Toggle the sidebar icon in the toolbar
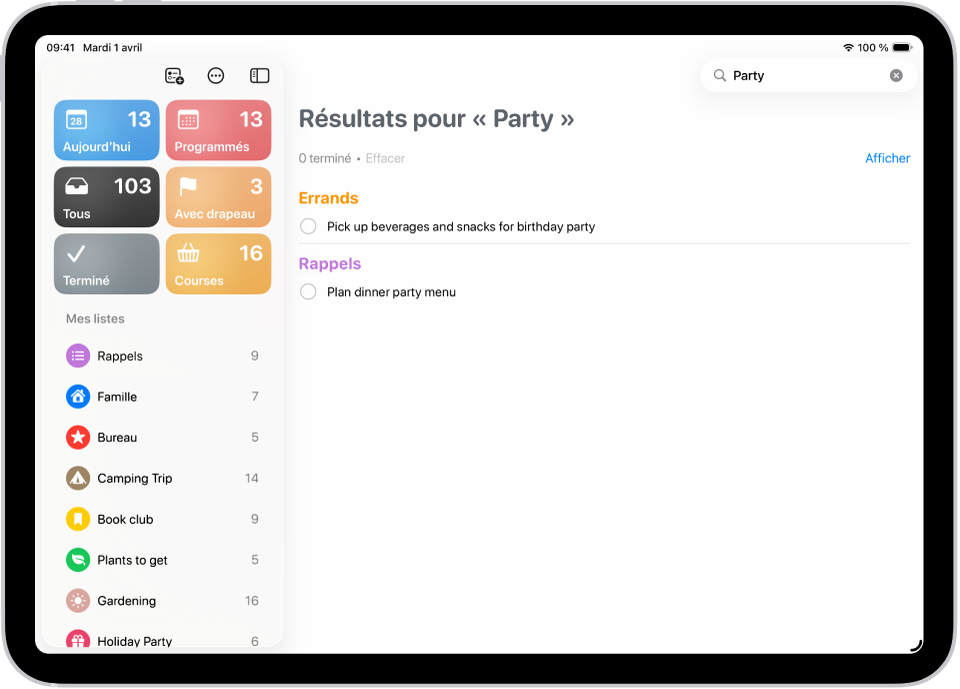 coord(259,75)
